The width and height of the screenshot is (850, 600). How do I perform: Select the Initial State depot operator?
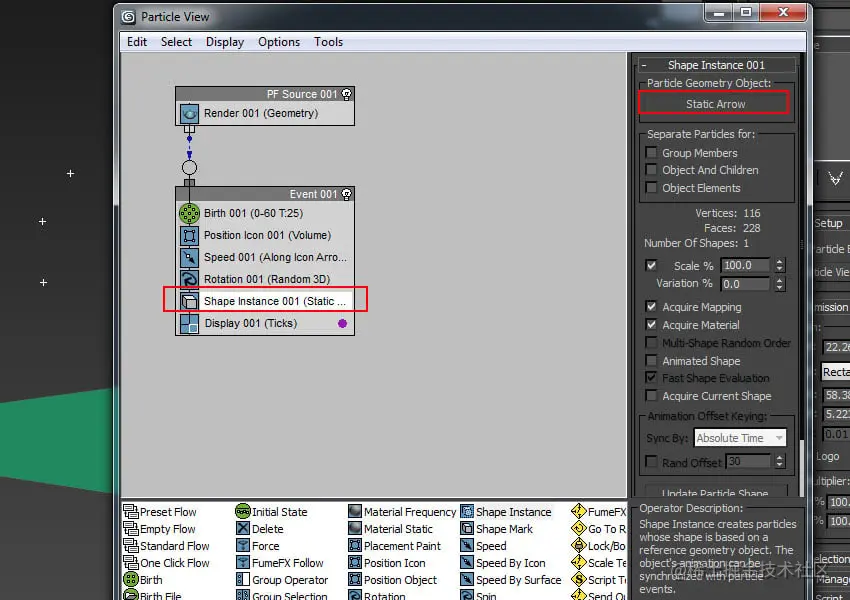(x=271, y=512)
